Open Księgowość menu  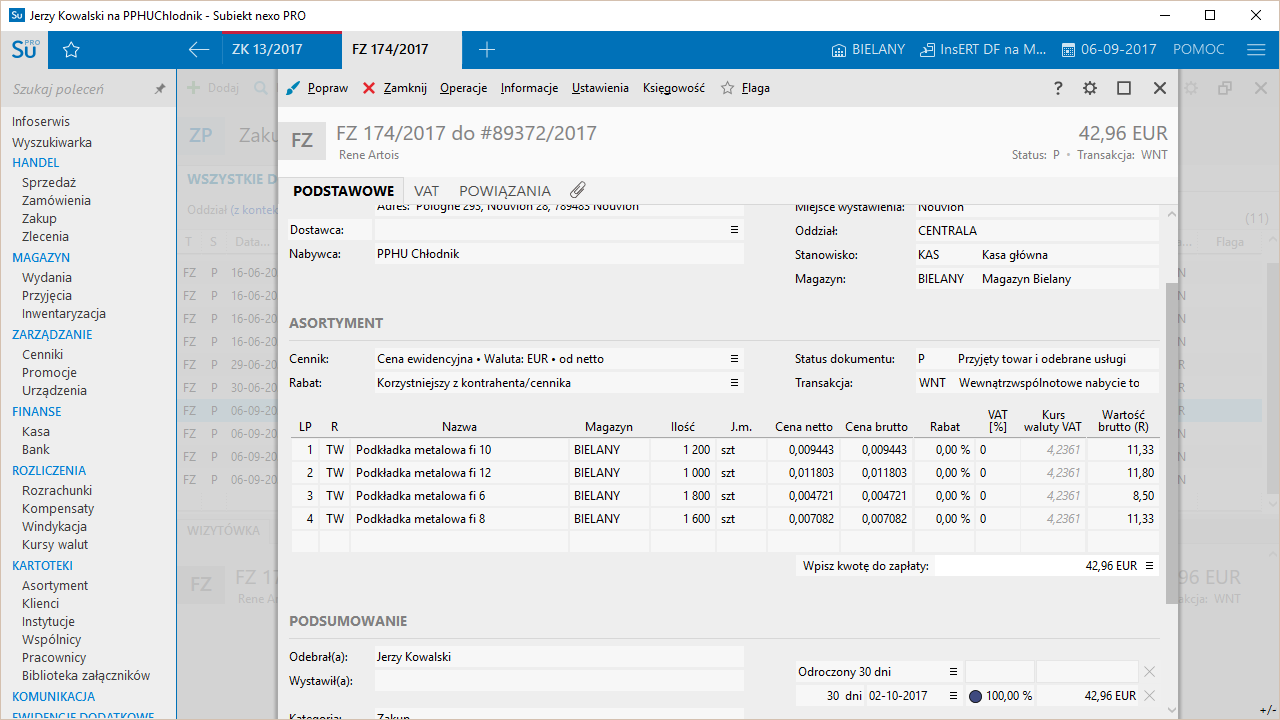(674, 88)
